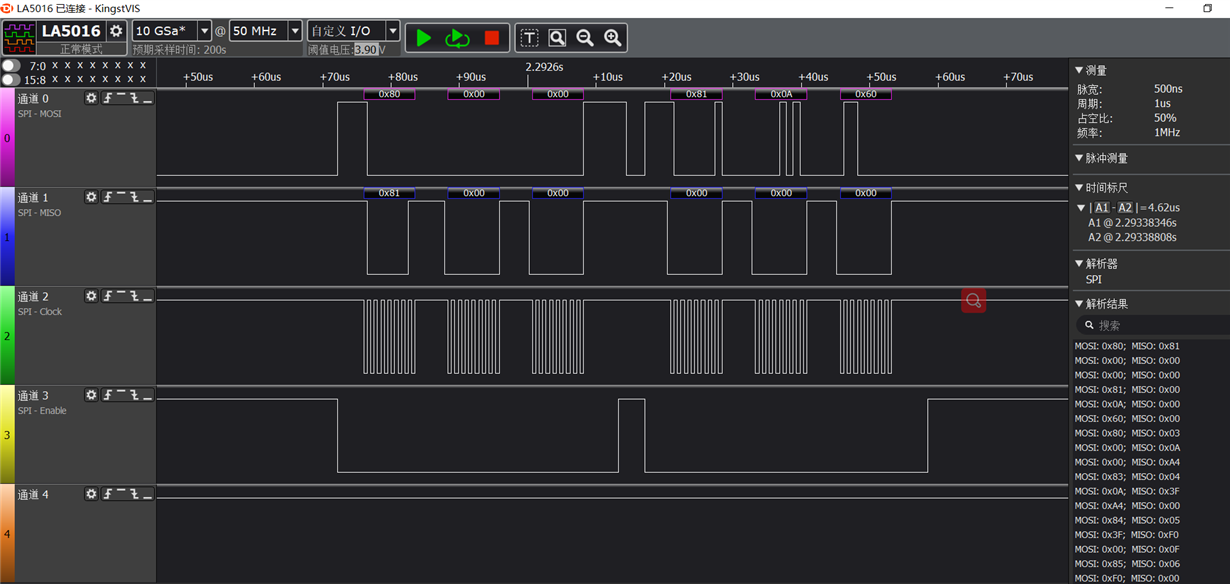Select result row MOSI: 0x80; MISO: 0x81
Image resolution: width=1230 pixels, height=584 pixels.
[x=1127, y=346]
